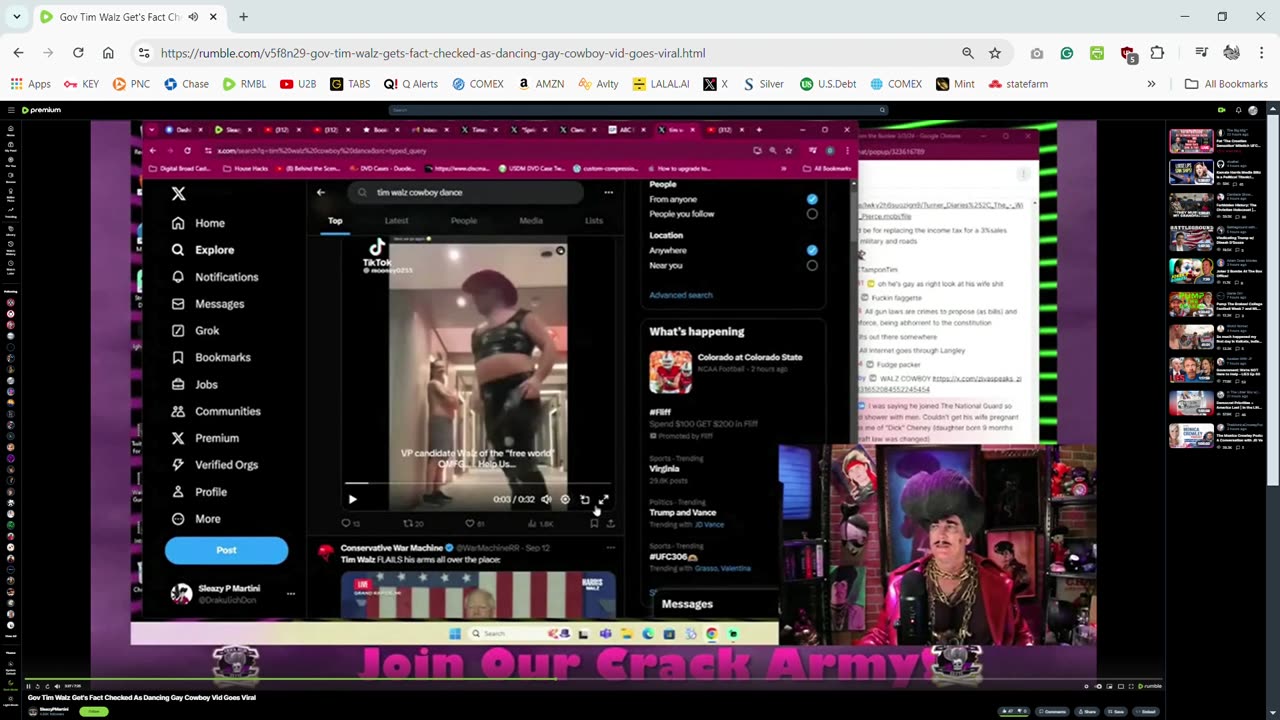Go back using Chrome's back arrow
Screen dimensions: 1280x720
tap(18, 53)
